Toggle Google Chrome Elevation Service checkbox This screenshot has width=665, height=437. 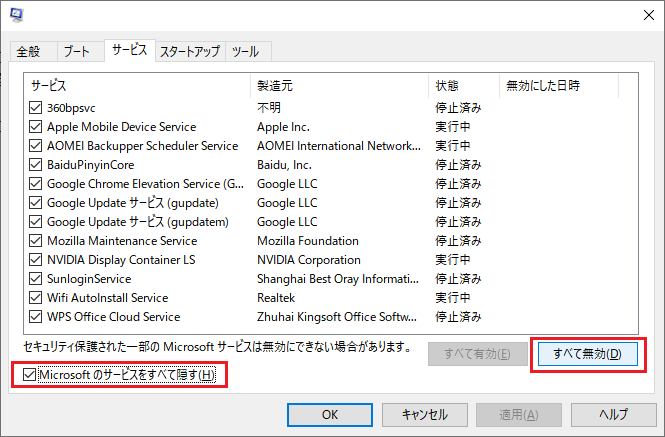tap(36, 184)
